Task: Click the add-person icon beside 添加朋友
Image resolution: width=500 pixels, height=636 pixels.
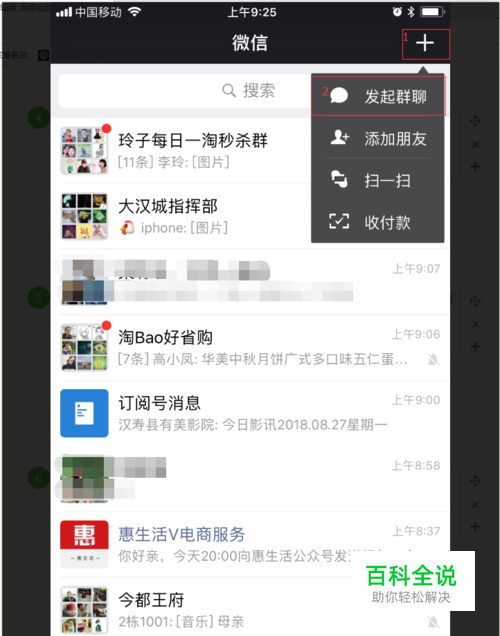Action: click(x=339, y=138)
